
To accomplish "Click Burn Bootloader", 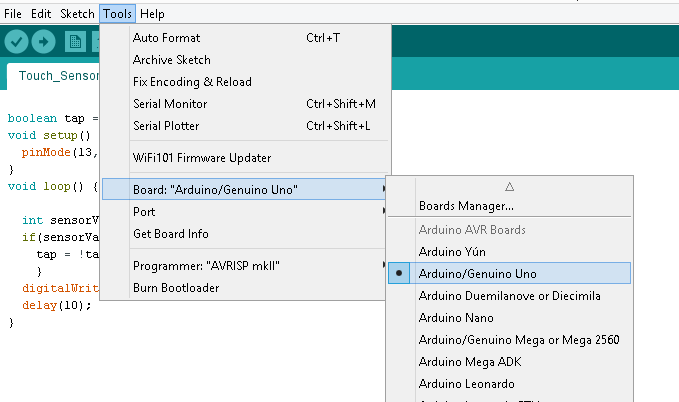I will click(244, 288).
